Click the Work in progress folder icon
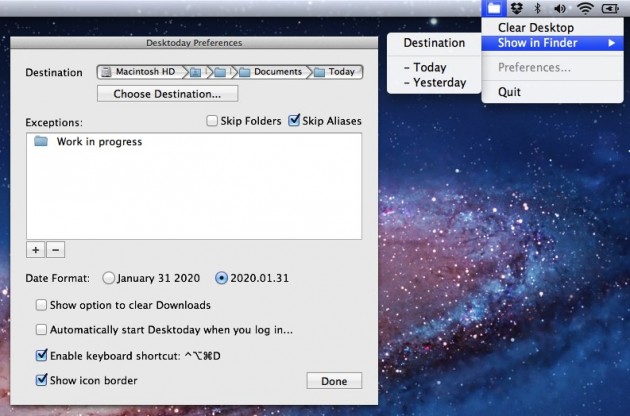The image size is (630, 416). point(41,141)
